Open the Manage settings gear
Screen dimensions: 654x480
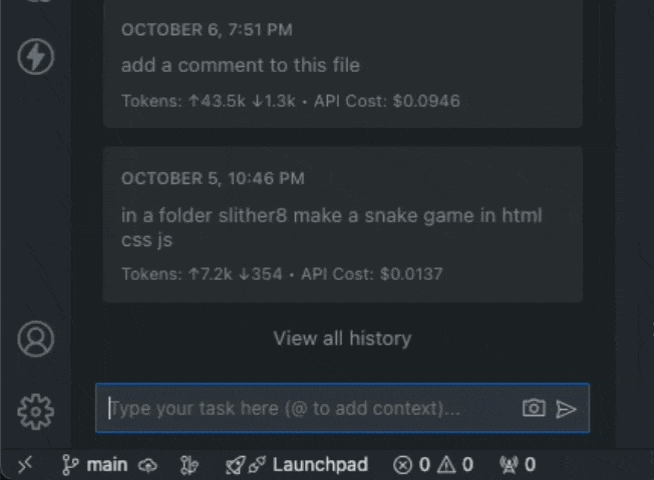[x=36, y=409]
